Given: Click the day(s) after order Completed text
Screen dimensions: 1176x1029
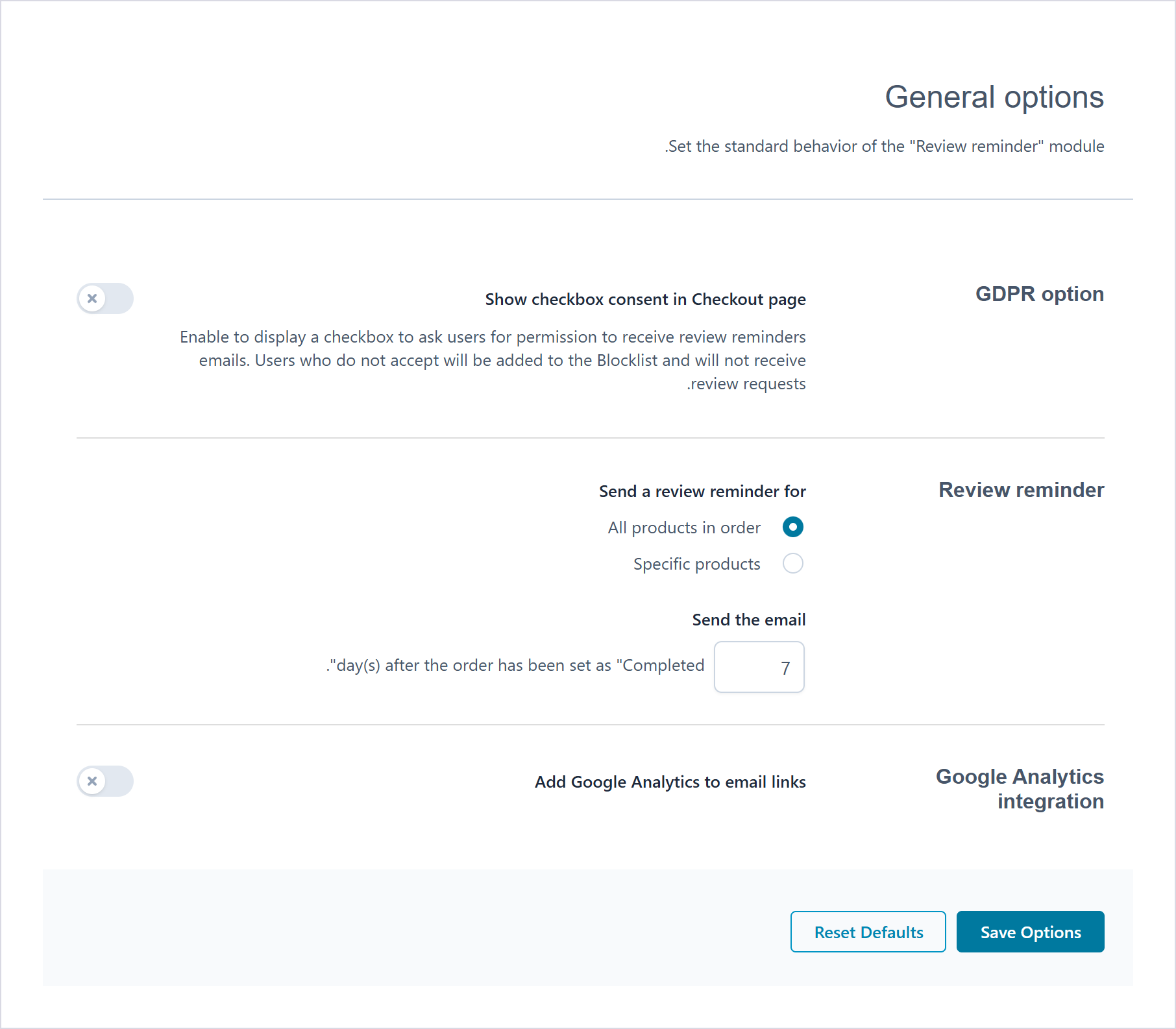Looking at the screenshot, I should tap(515, 665).
